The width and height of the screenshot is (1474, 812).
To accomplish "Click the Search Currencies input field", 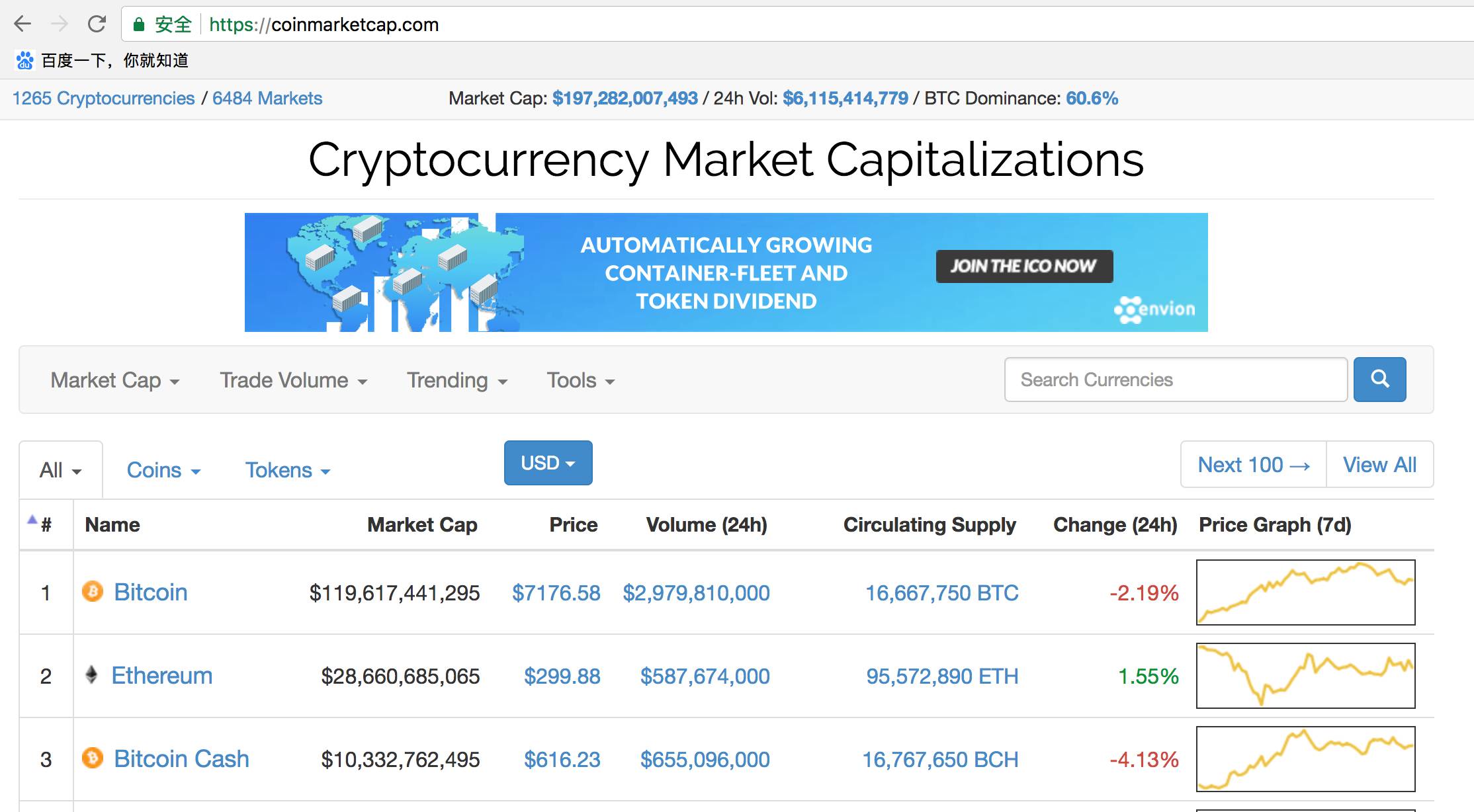I will 1175,380.
